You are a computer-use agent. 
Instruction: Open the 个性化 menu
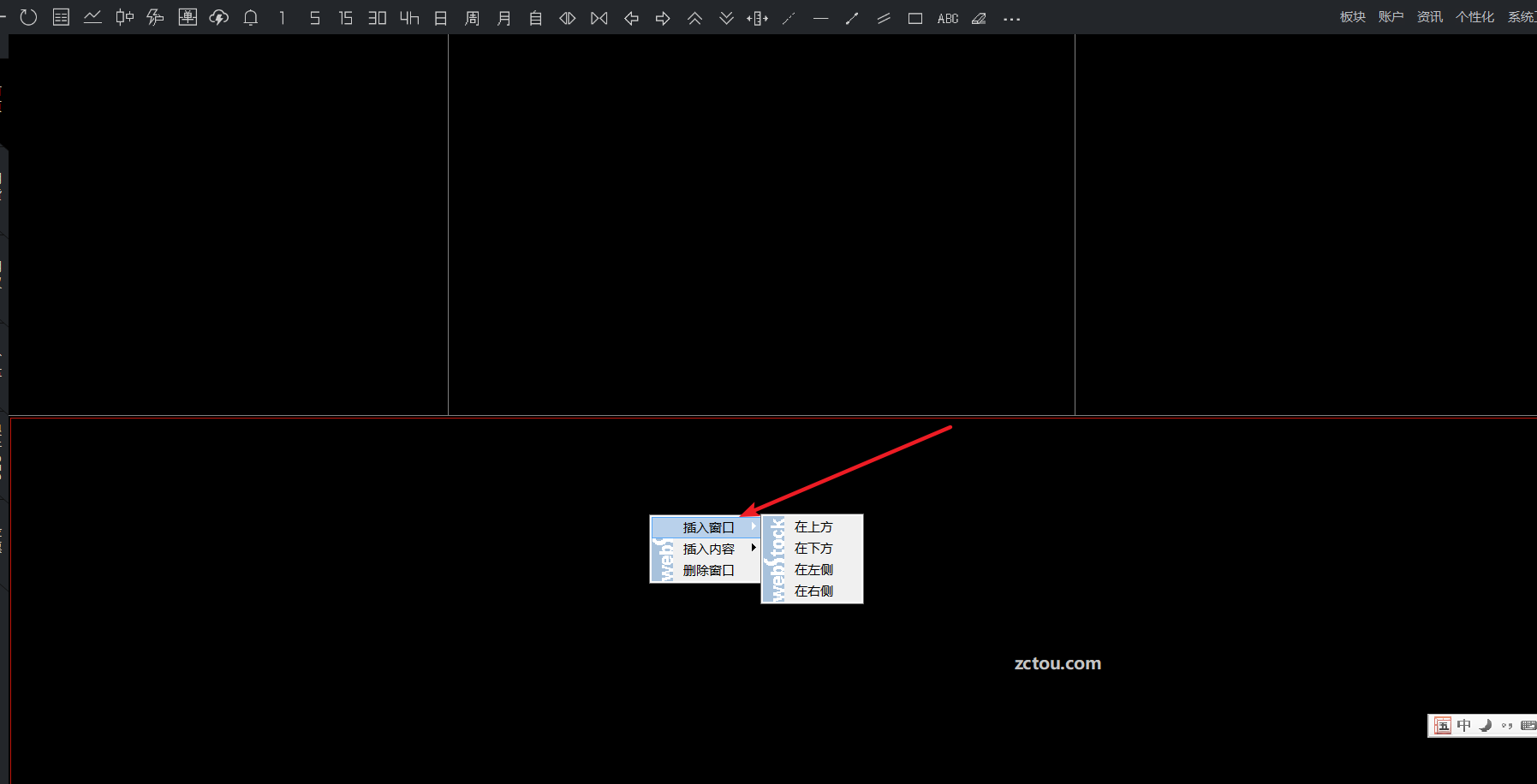click(x=1474, y=17)
